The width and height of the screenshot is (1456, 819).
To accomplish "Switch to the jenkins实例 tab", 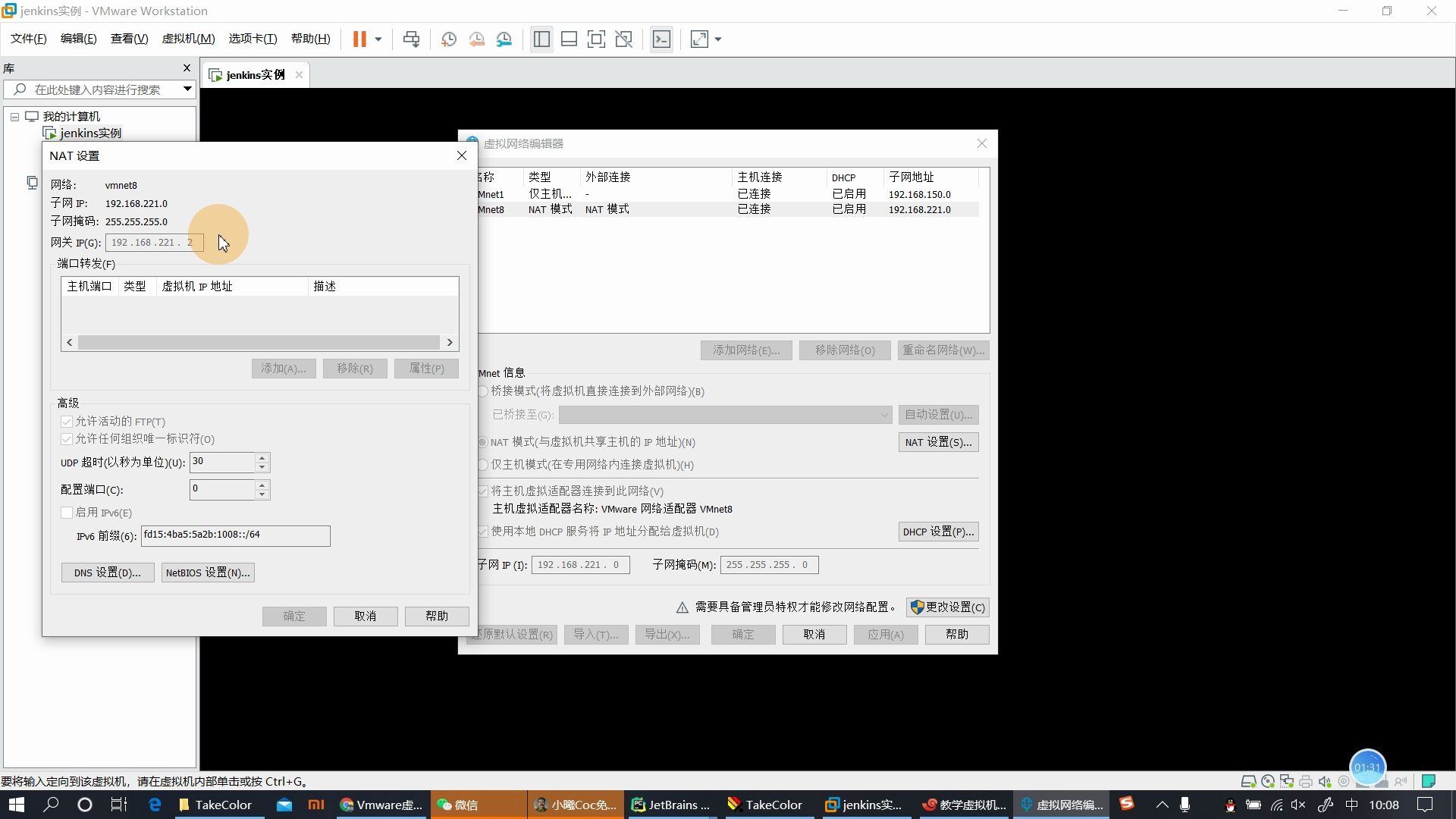I will 255,74.
